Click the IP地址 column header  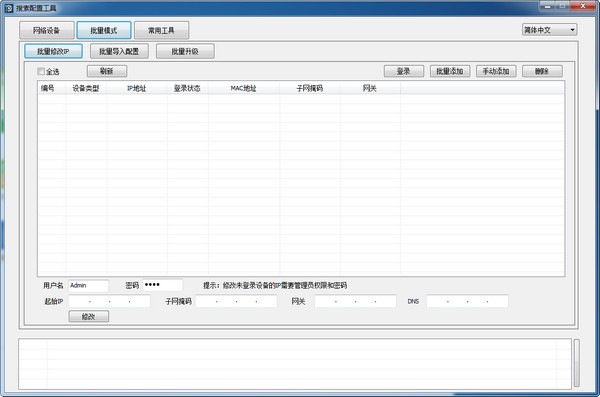(137, 88)
